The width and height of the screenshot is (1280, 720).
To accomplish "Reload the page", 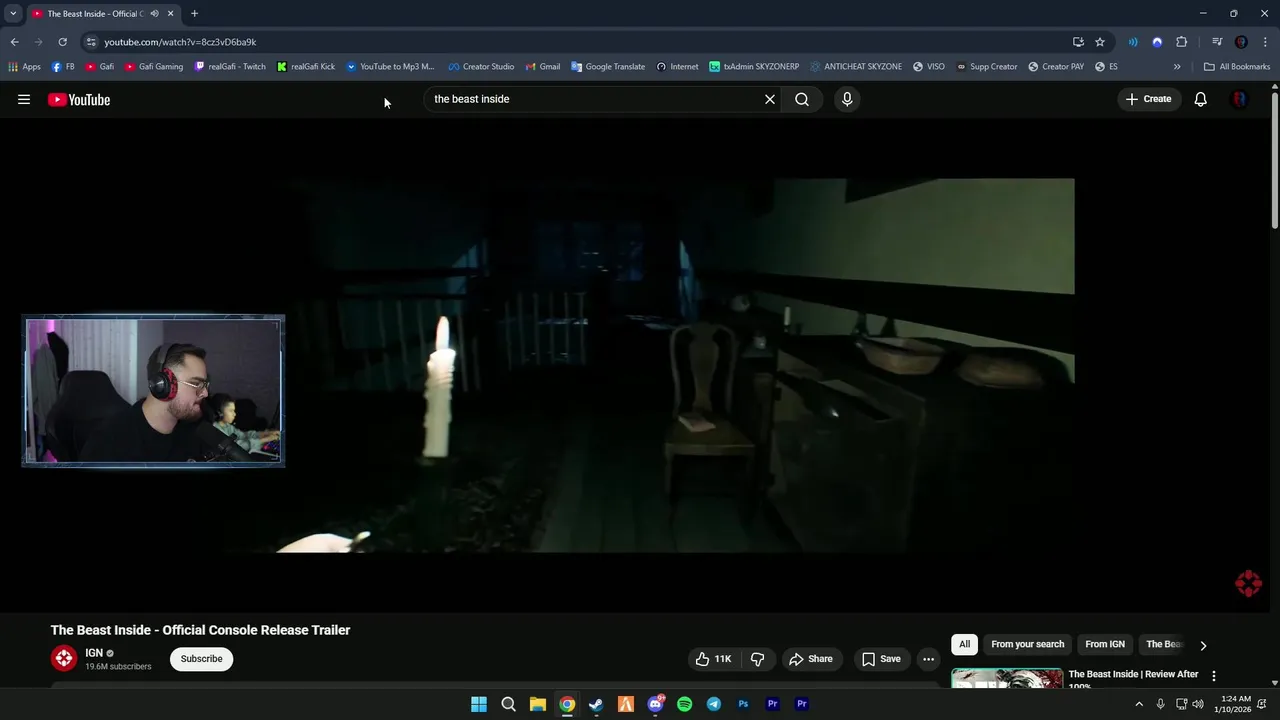I will (62, 42).
